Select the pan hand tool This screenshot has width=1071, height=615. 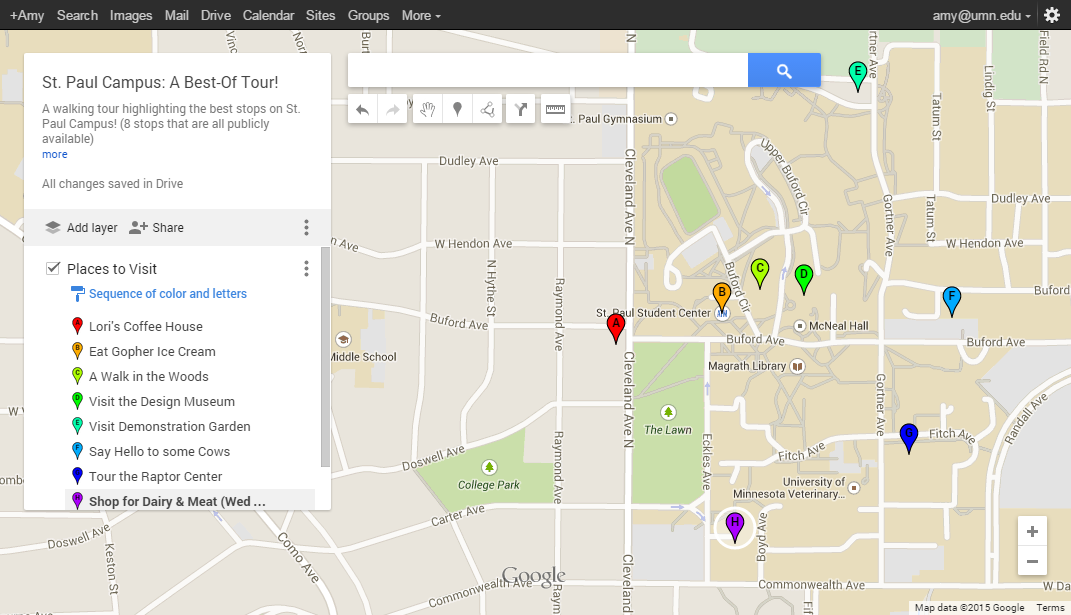(427, 109)
